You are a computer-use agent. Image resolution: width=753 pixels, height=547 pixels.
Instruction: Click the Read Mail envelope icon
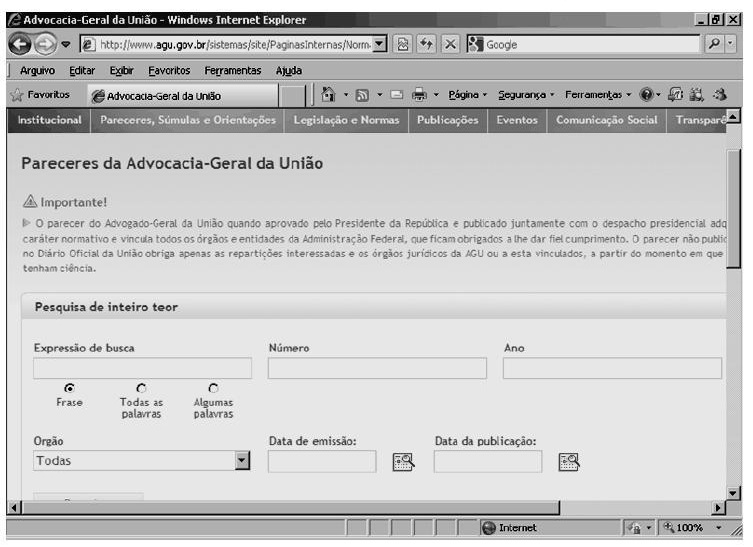point(397,95)
